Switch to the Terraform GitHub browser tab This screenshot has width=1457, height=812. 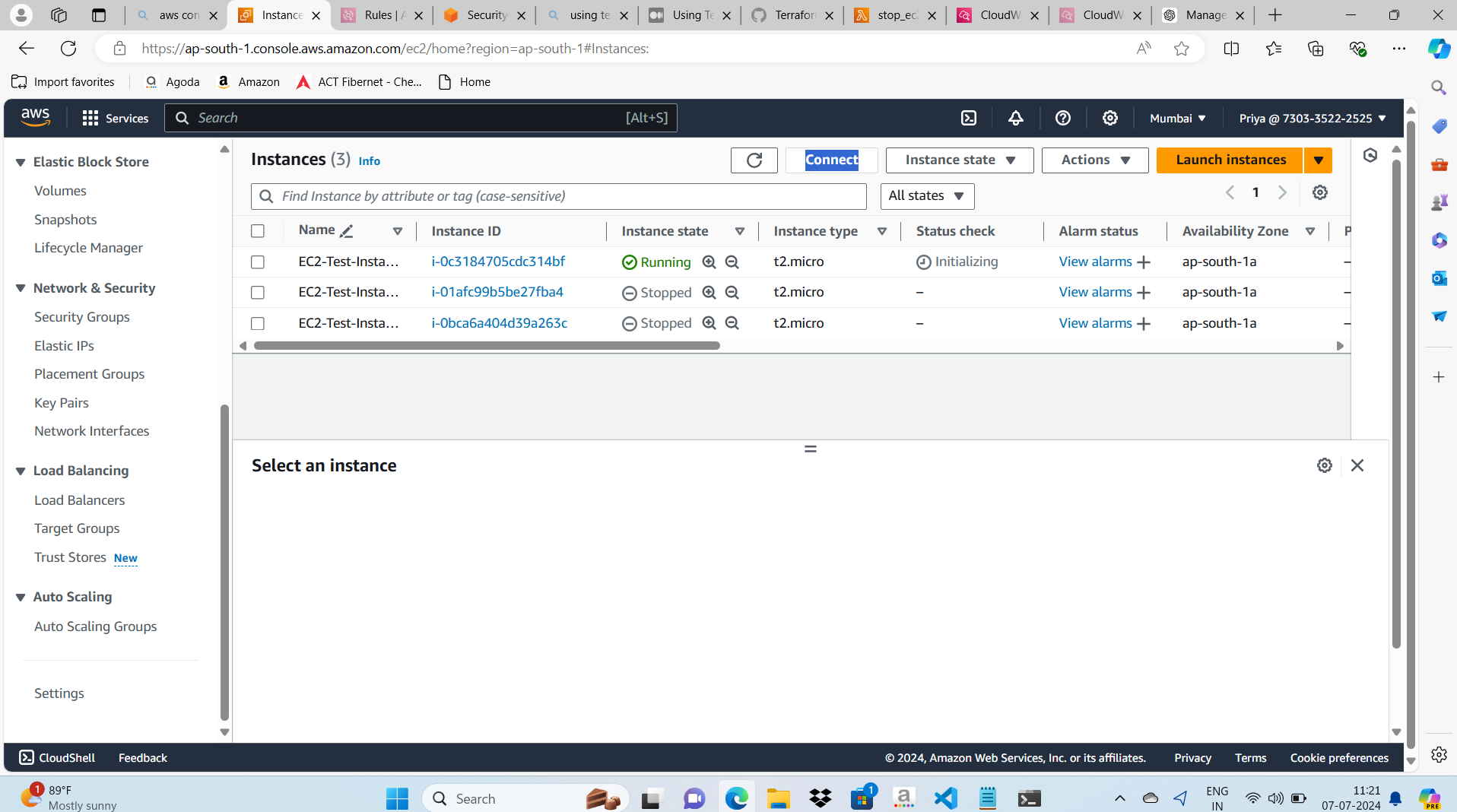click(792, 15)
